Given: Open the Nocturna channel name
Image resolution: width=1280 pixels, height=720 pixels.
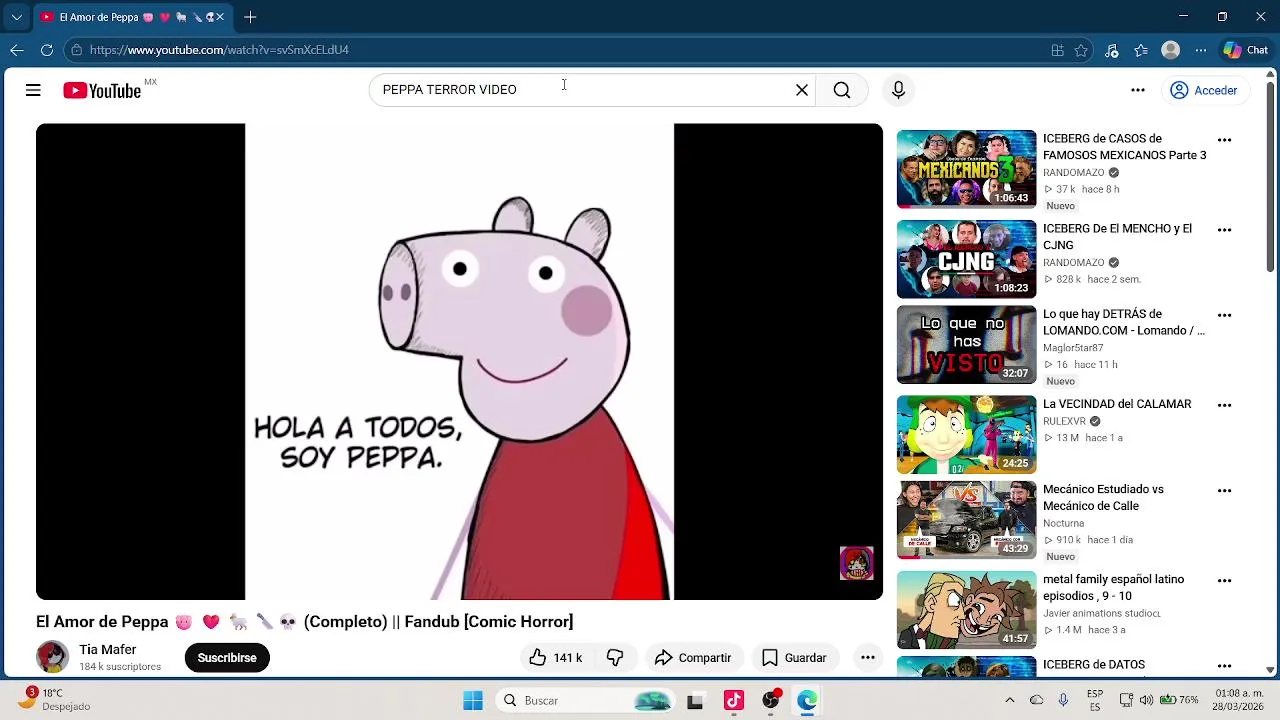Looking at the screenshot, I should click(1063, 523).
